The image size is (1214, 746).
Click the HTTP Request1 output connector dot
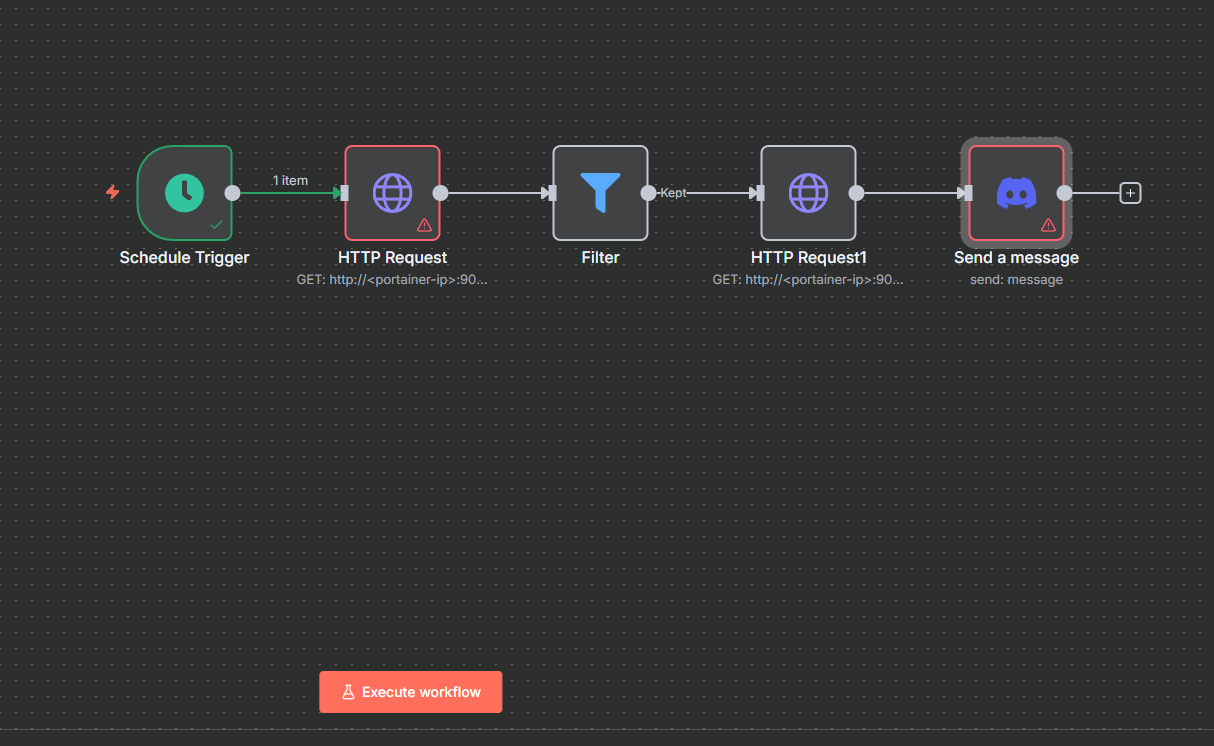(x=856, y=193)
